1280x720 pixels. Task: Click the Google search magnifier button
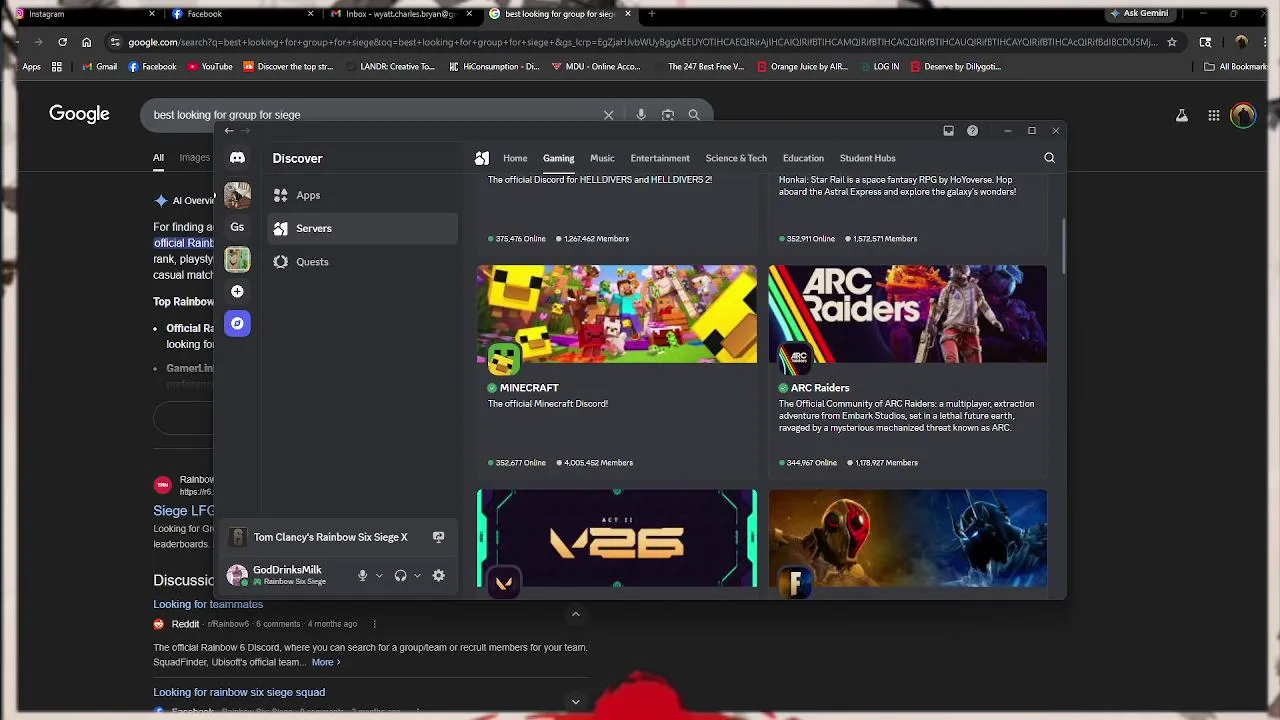point(694,115)
